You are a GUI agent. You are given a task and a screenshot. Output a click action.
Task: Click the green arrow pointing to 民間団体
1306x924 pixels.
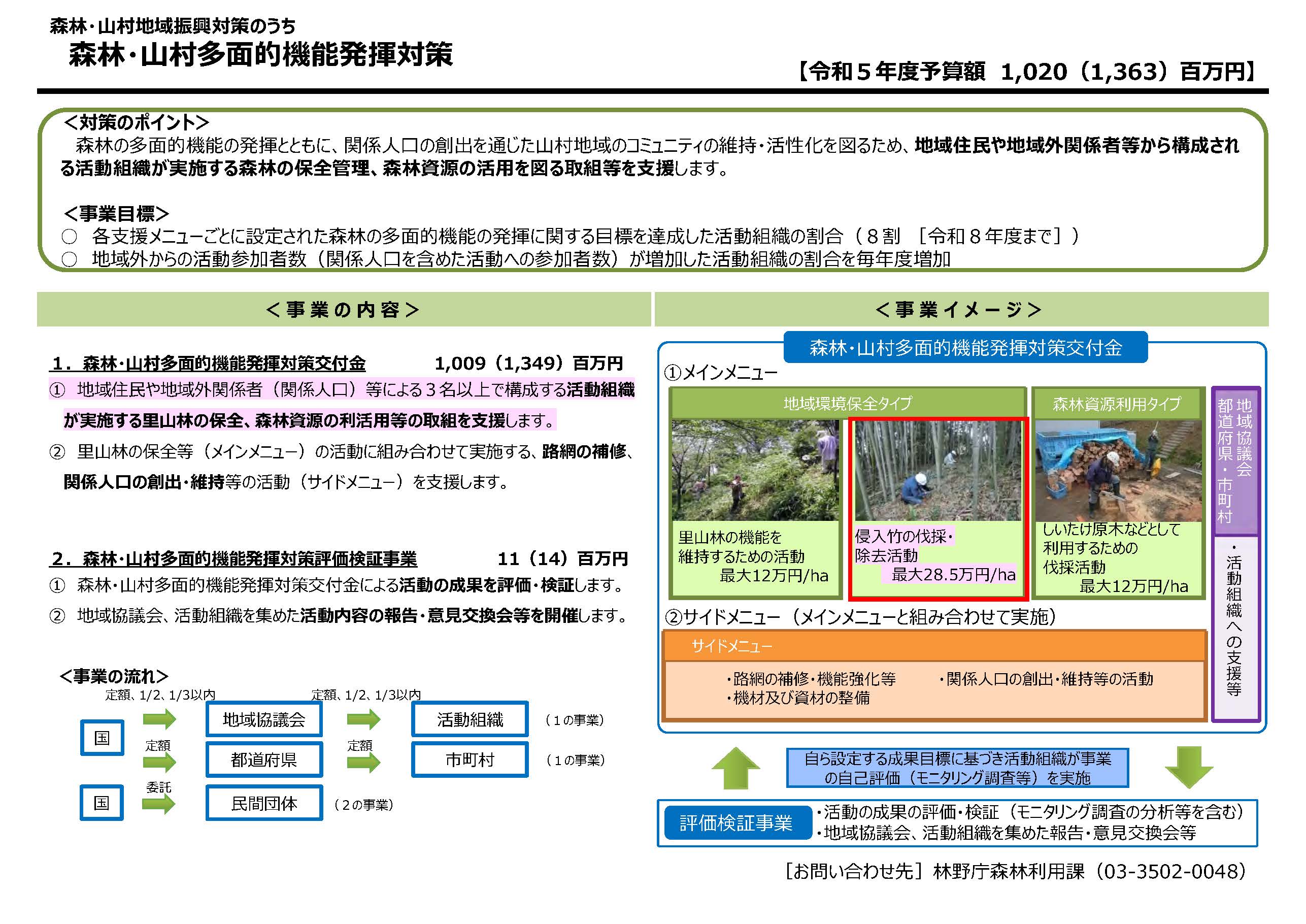(159, 804)
